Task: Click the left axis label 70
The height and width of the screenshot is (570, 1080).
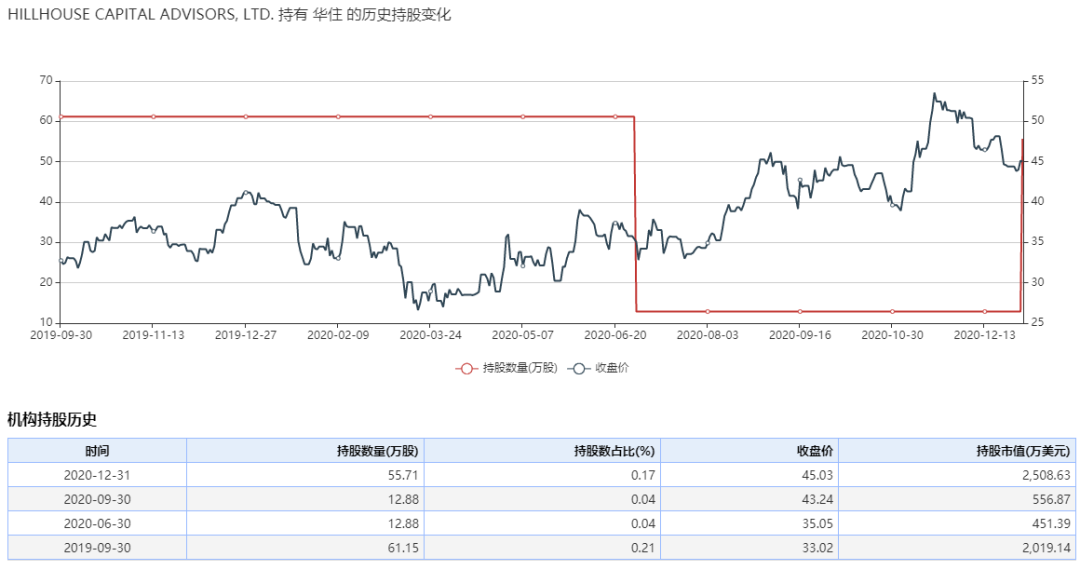Action: [x=45, y=81]
